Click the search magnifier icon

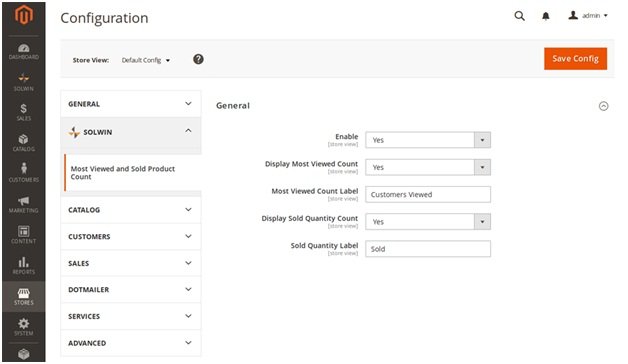519,16
